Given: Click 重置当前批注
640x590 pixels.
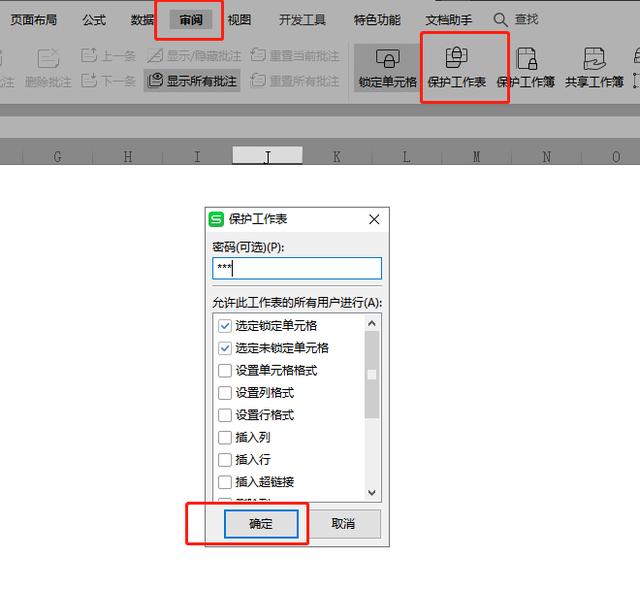Looking at the screenshot, I should click(295, 55).
